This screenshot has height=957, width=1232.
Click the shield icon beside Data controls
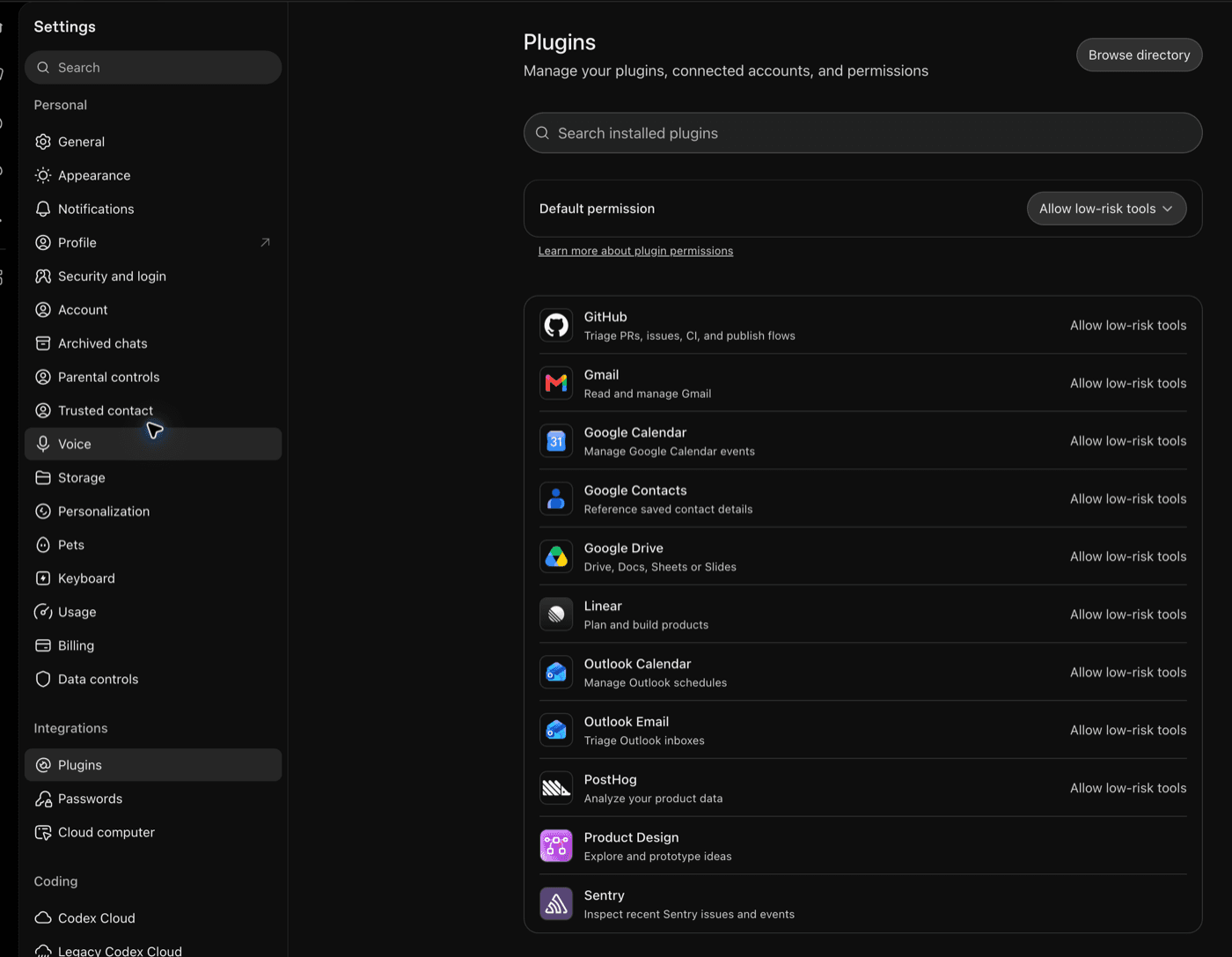pos(43,679)
